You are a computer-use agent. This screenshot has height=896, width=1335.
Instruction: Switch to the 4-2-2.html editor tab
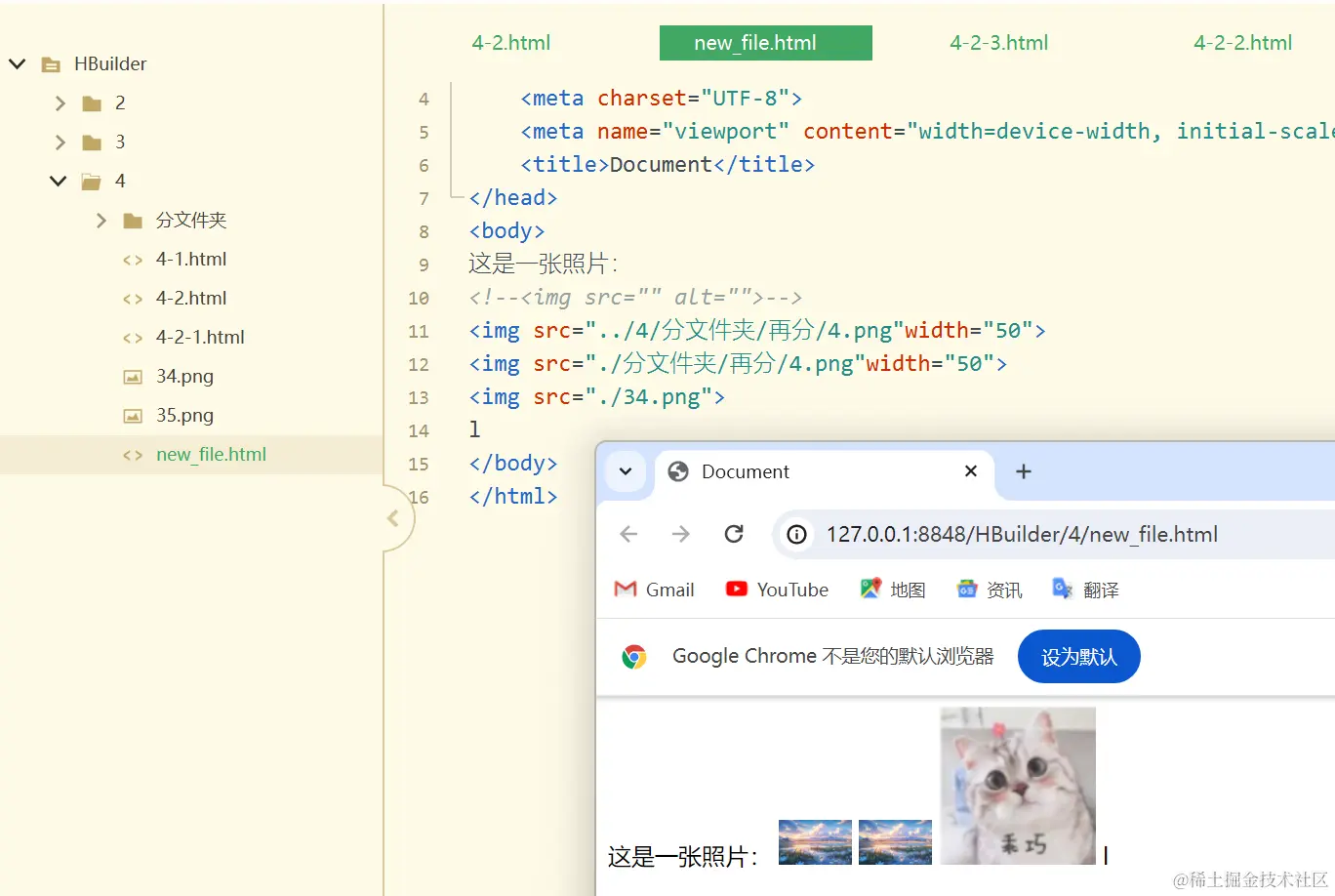[x=1242, y=43]
